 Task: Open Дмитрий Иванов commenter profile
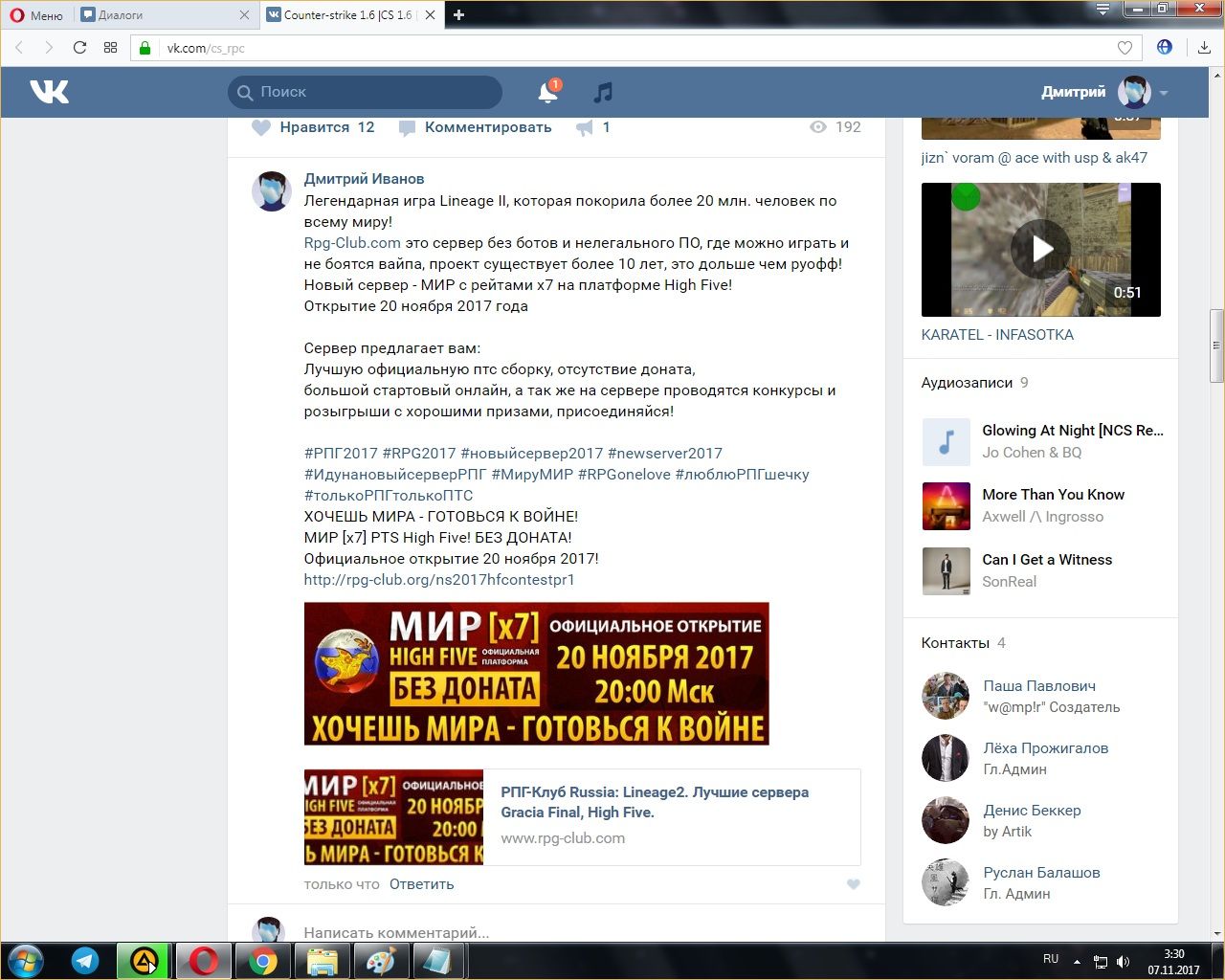coord(364,179)
